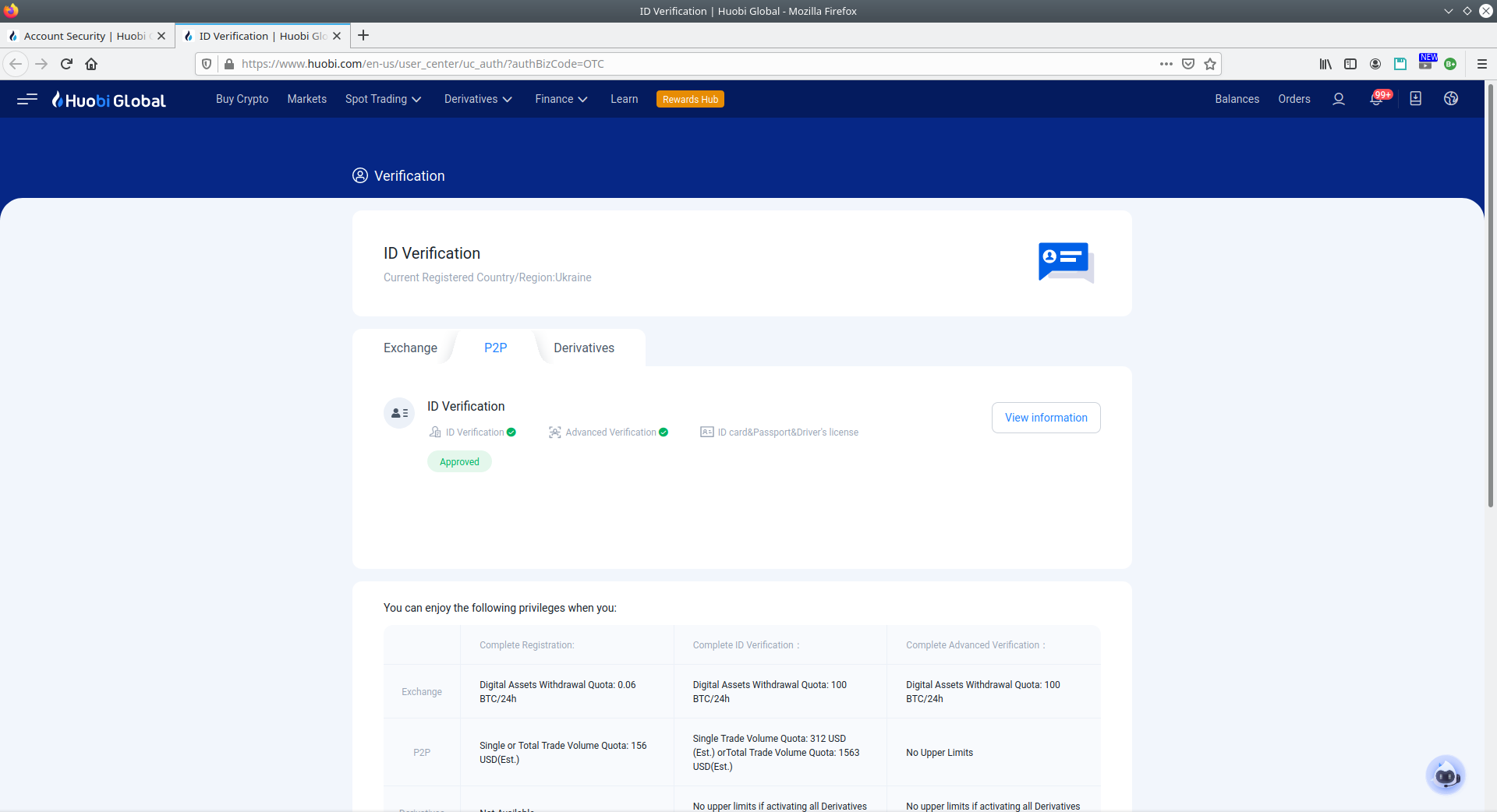Open the Orders link

click(1294, 99)
